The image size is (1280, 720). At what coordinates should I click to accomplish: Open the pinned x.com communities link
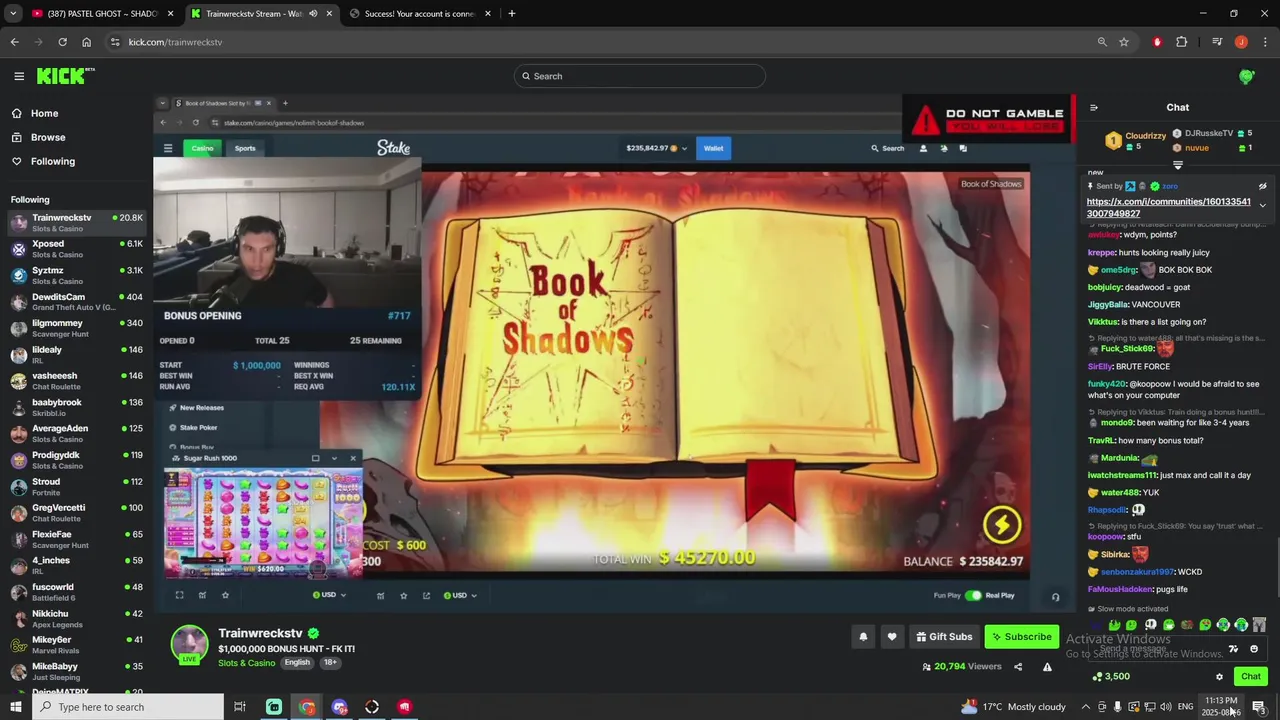click(1168, 207)
